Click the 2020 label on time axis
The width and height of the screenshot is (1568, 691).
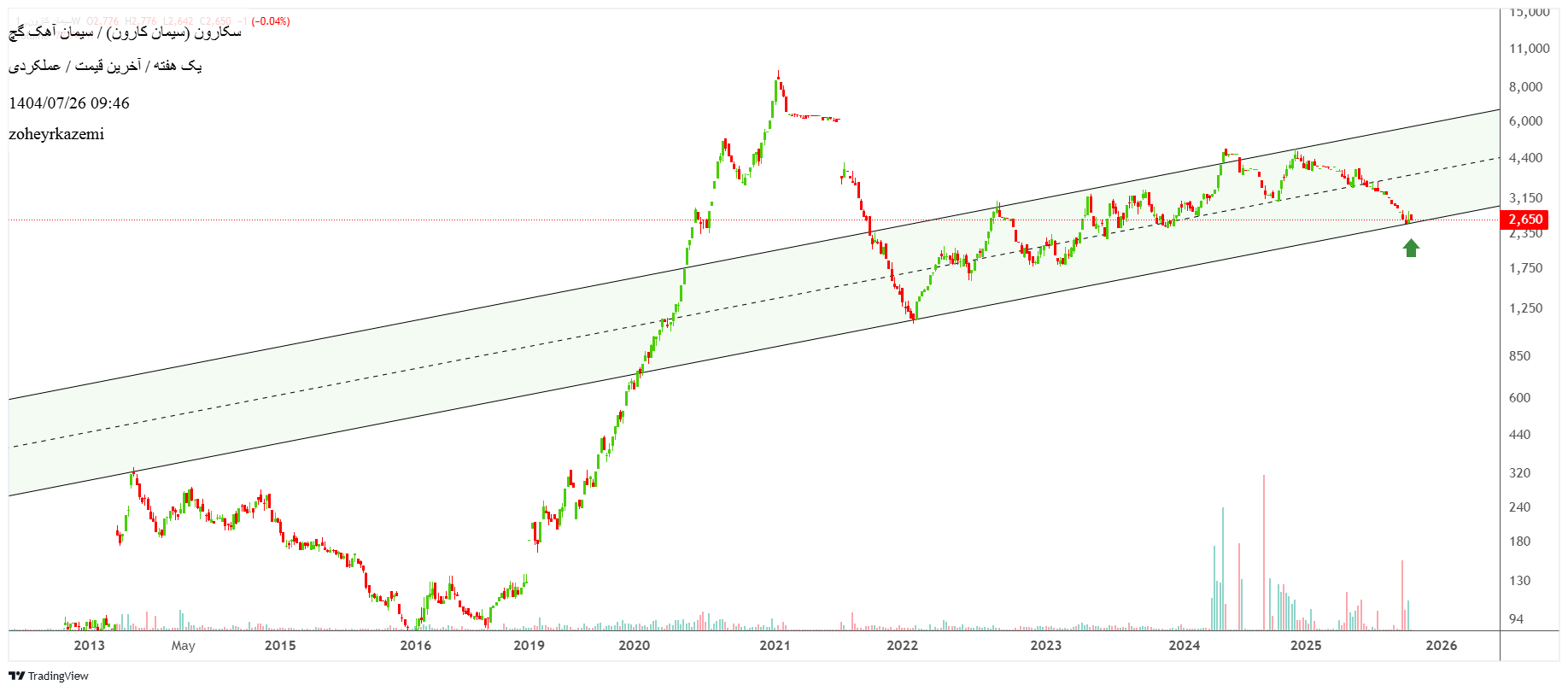634,645
